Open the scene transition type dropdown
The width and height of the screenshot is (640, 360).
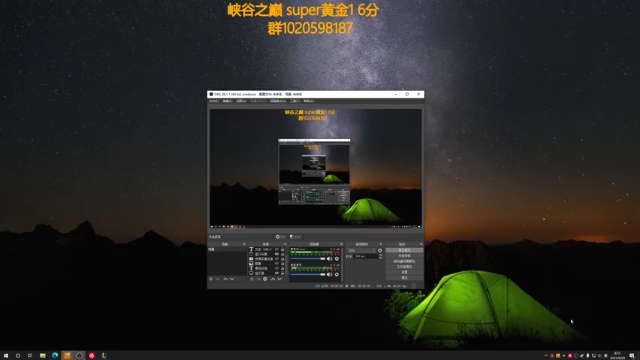tap(362, 250)
